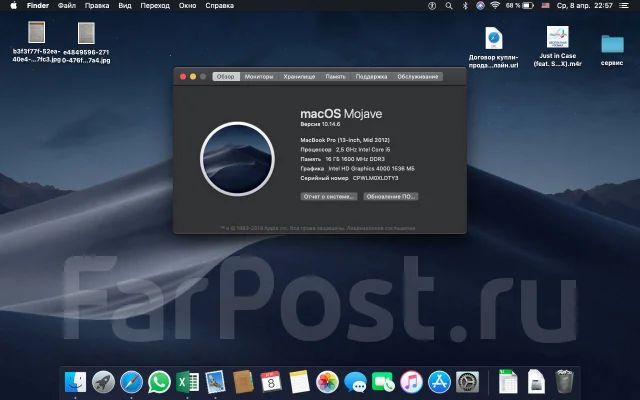Select the Just in Case m4r file

tap(558, 46)
